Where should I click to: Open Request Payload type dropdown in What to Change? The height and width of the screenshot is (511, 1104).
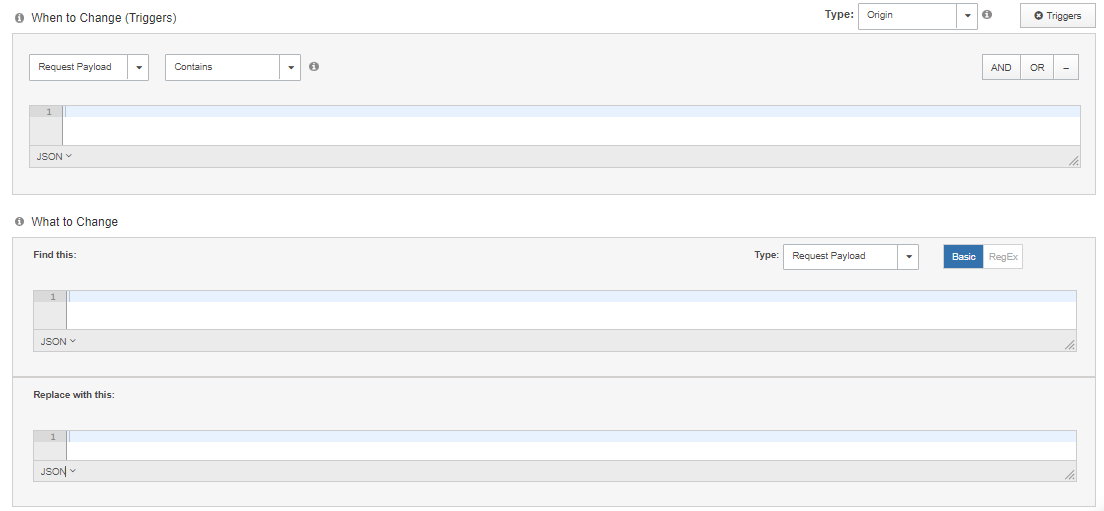pyautogui.click(x=850, y=257)
